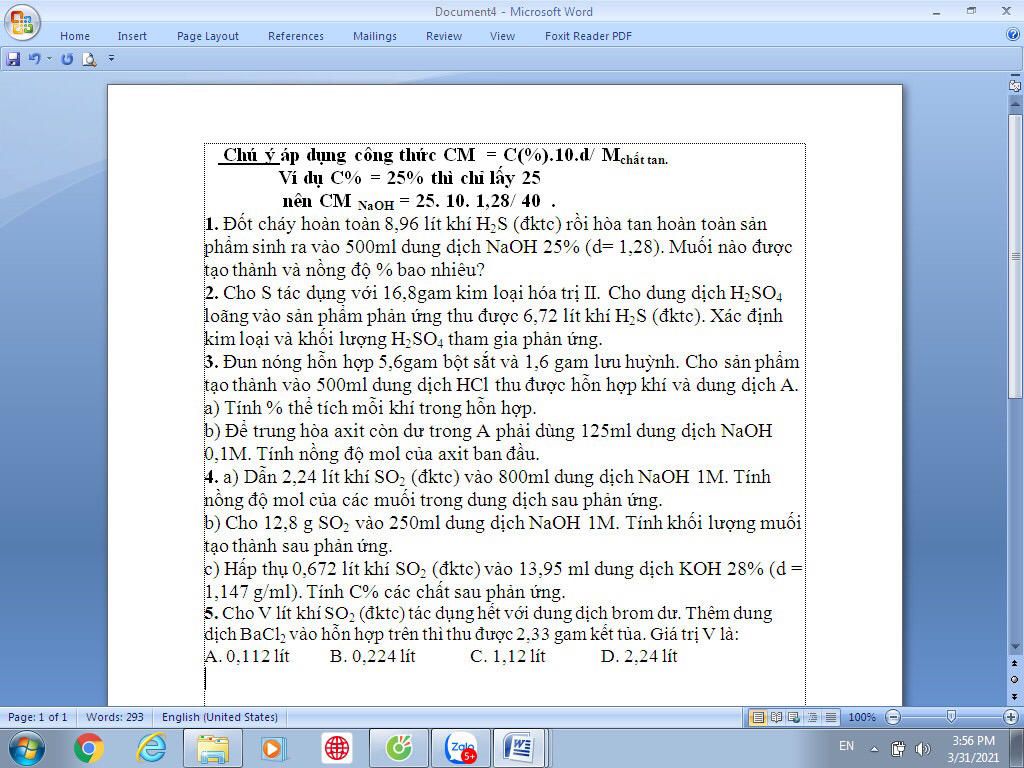Open zoom dialog via 100% label
This screenshot has width=1024, height=768.
862,718
